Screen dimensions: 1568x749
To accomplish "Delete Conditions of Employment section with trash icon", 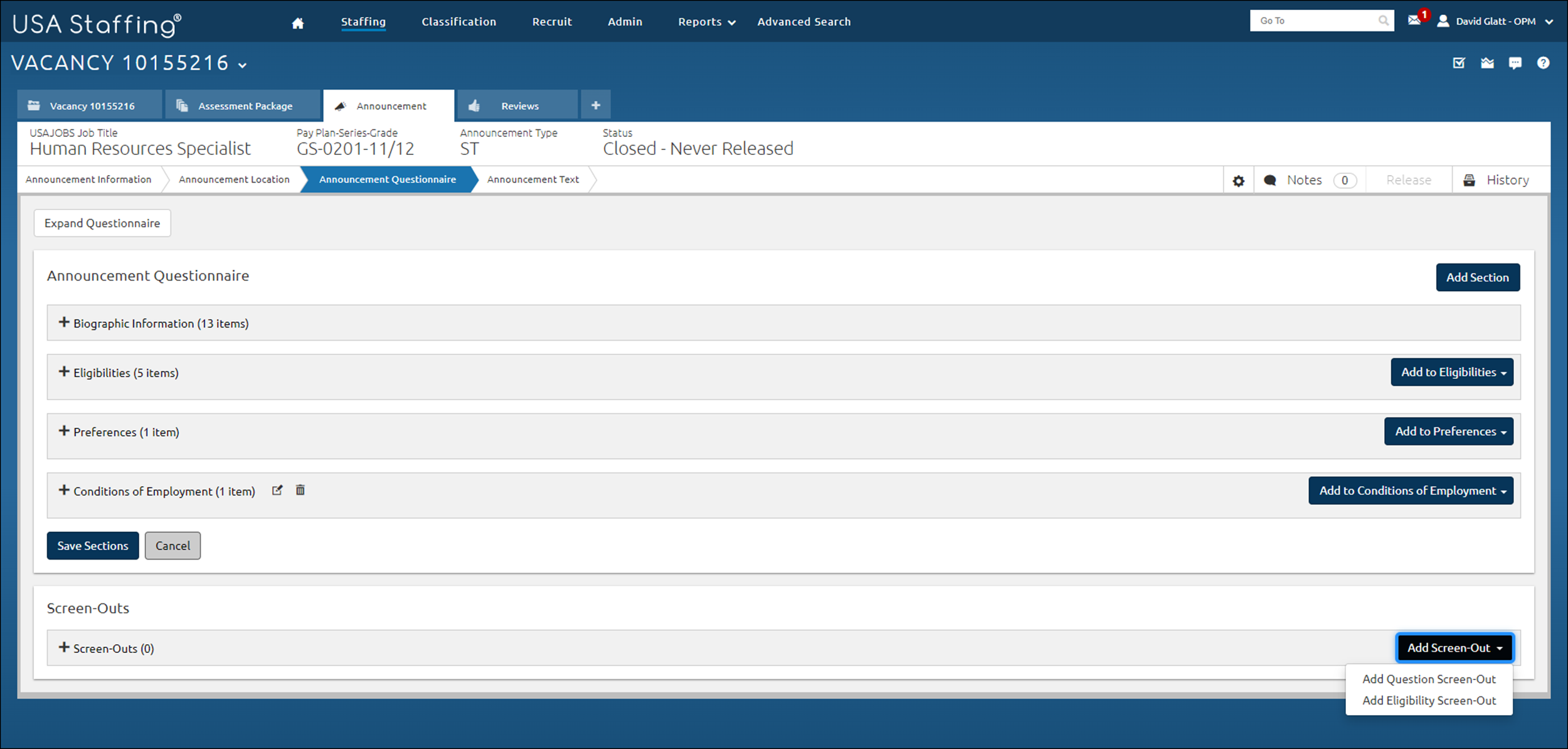I will pos(300,490).
